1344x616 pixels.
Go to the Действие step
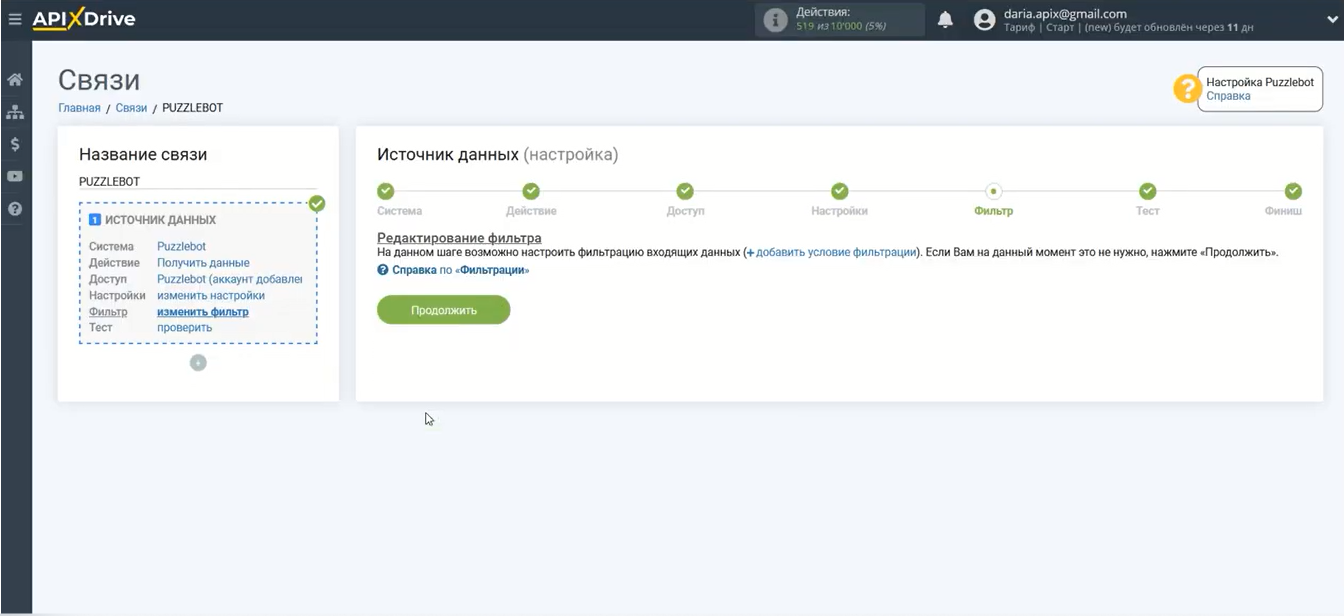(x=531, y=191)
